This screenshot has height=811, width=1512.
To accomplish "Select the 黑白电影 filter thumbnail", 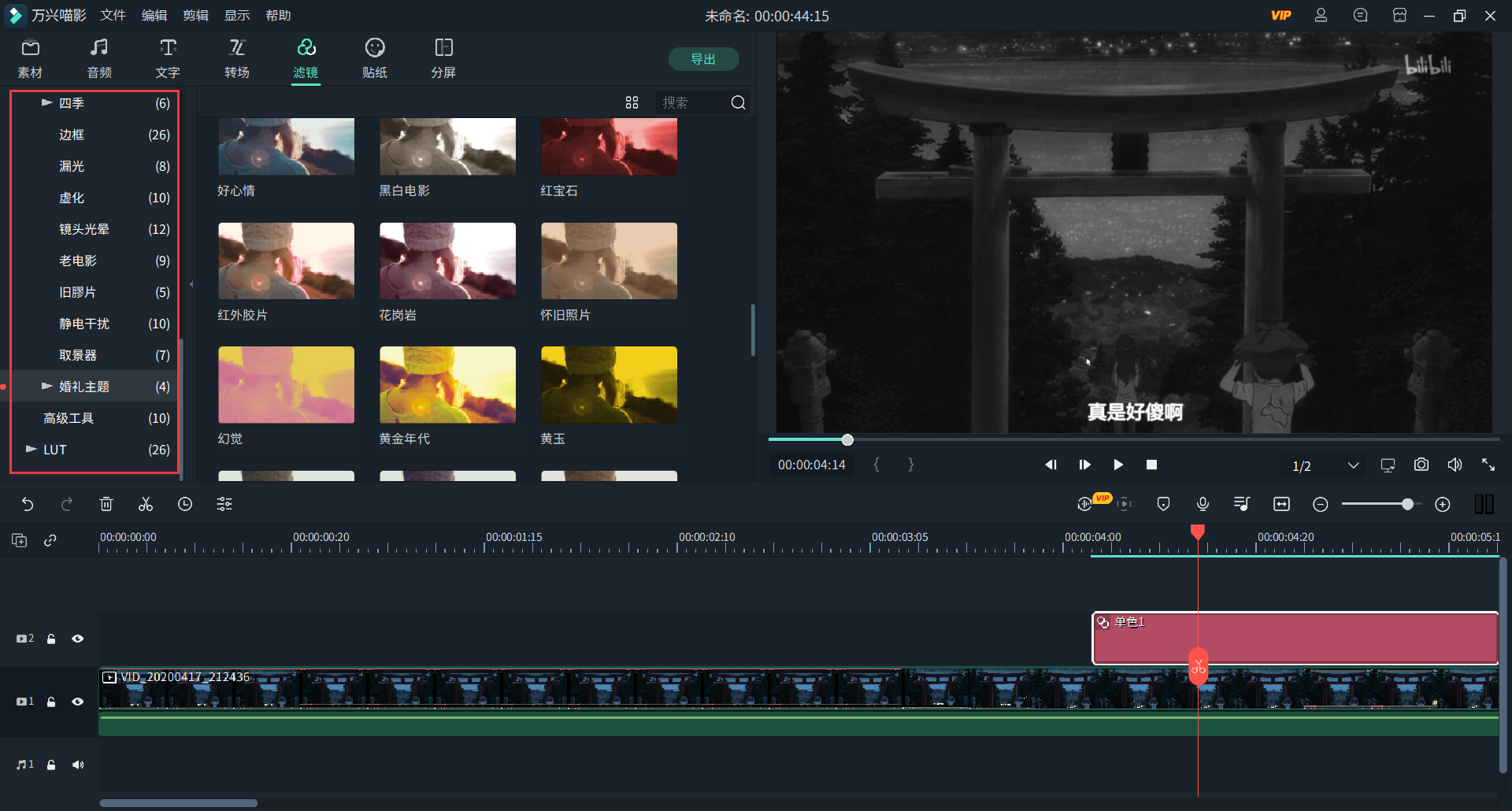I will (x=447, y=147).
